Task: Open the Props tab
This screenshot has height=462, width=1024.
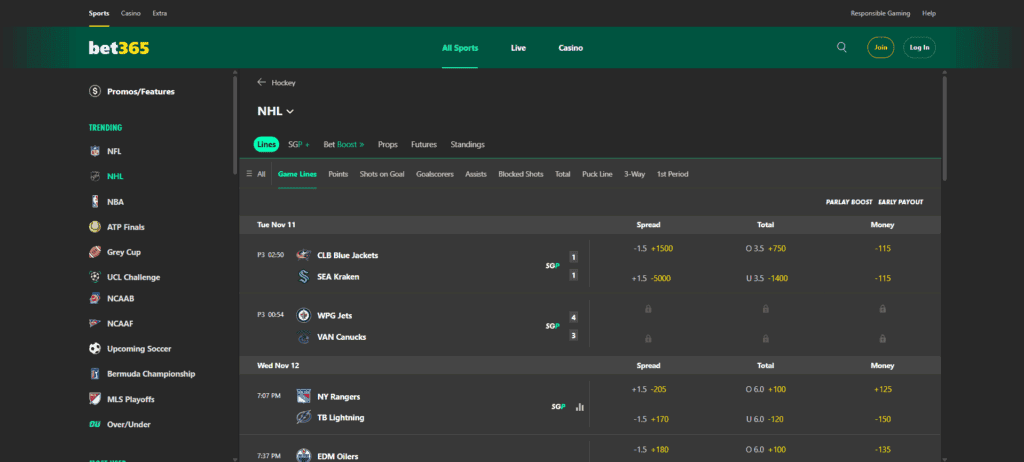Action: [387, 144]
